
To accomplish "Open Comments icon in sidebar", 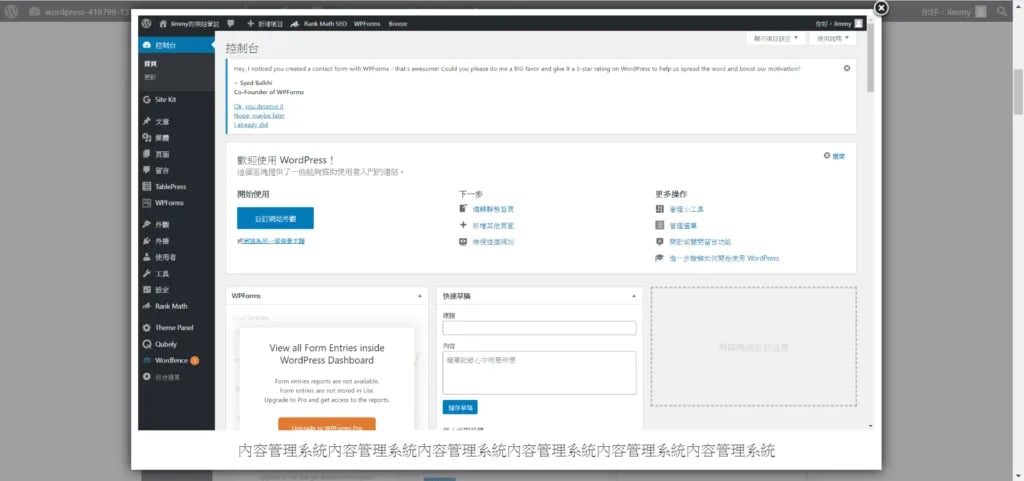I will [x=146, y=170].
